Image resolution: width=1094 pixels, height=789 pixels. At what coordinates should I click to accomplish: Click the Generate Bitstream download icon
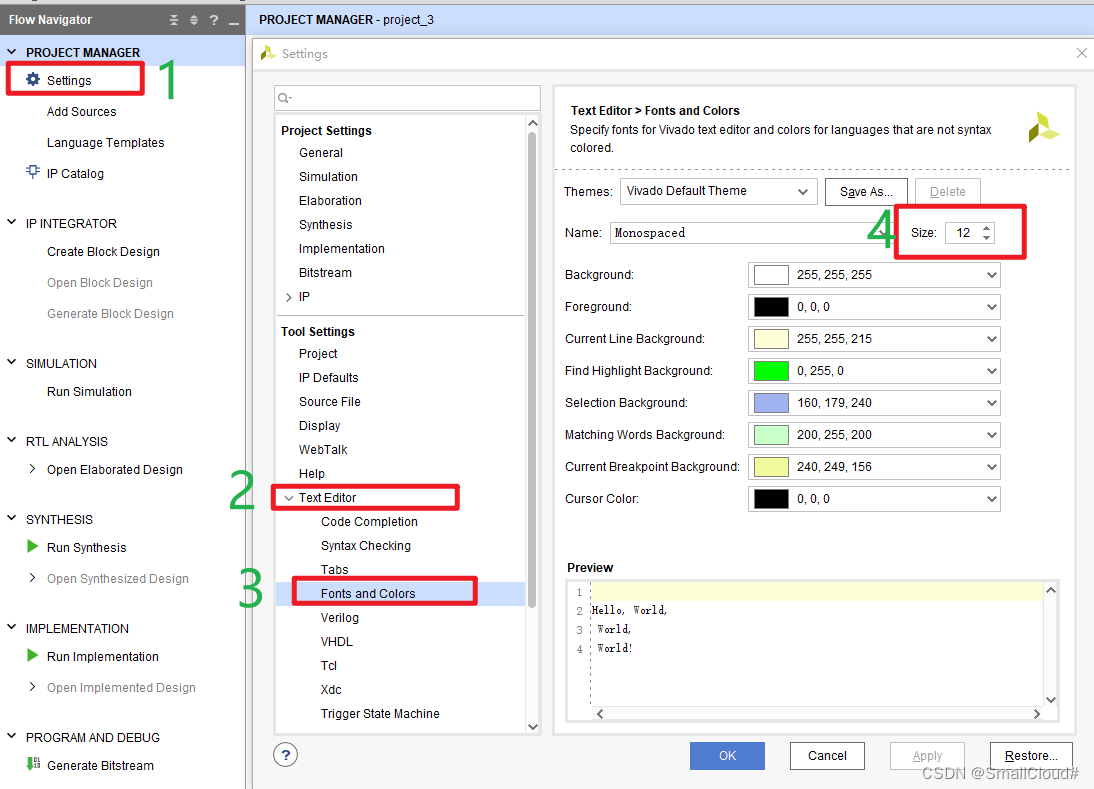point(33,765)
